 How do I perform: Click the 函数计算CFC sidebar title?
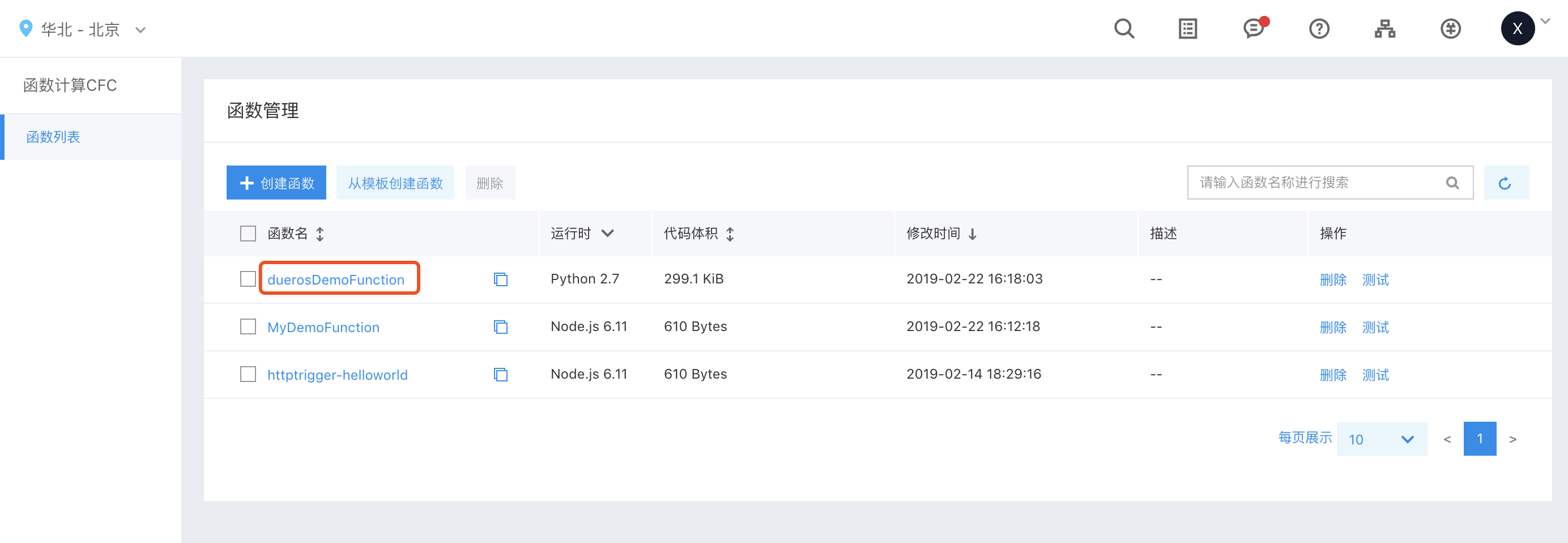tap(70, 85)
